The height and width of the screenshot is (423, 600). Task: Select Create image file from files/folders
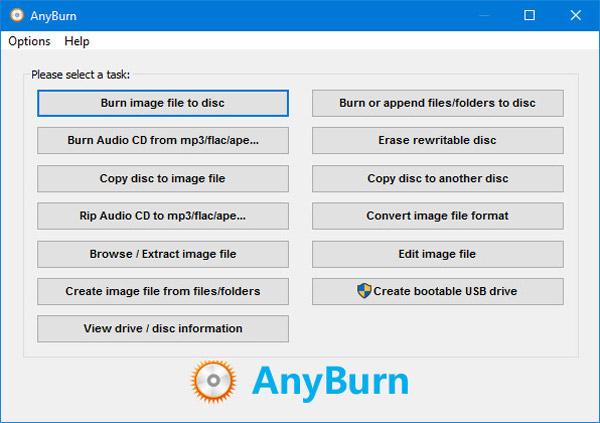(x=163, y=291)
